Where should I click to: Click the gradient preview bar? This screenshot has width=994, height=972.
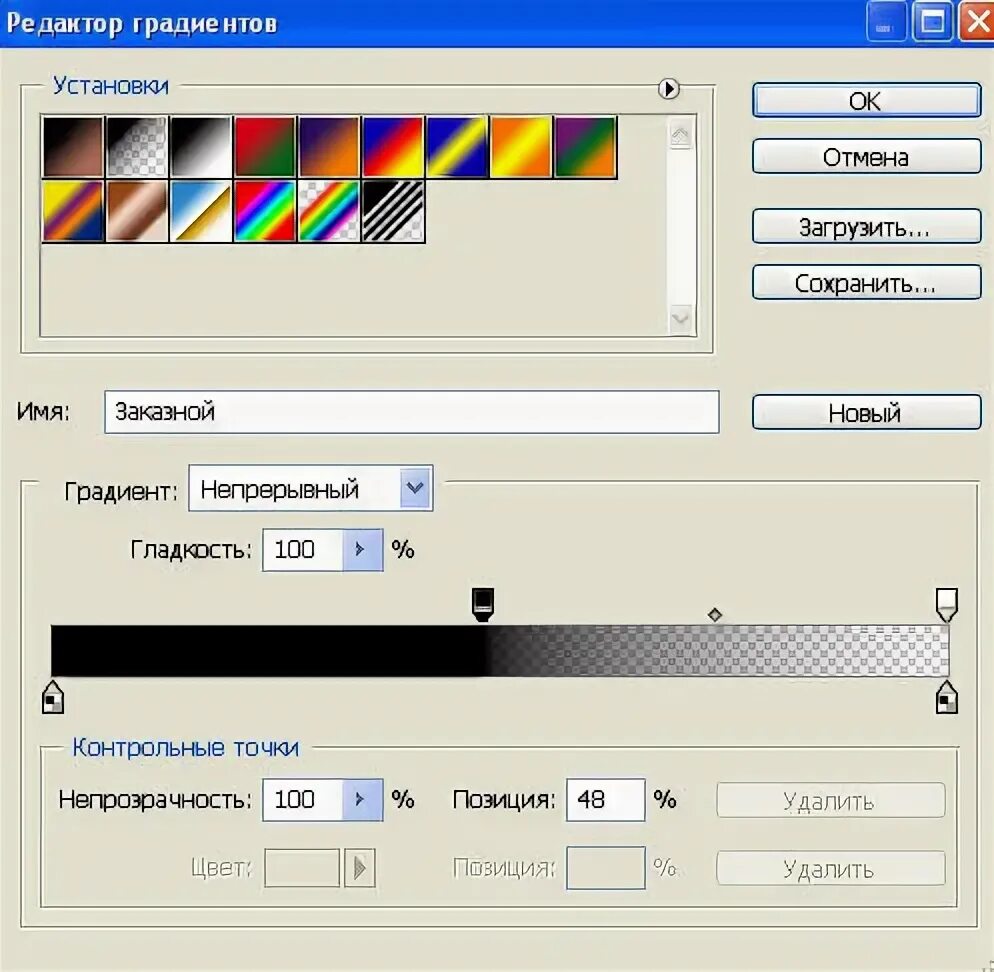coord(500,651)
